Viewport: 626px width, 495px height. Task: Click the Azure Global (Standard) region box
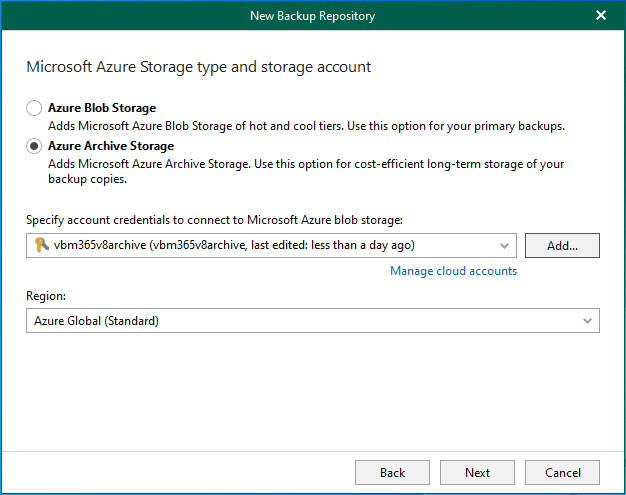pyautogui.click(x=300, y=321)
